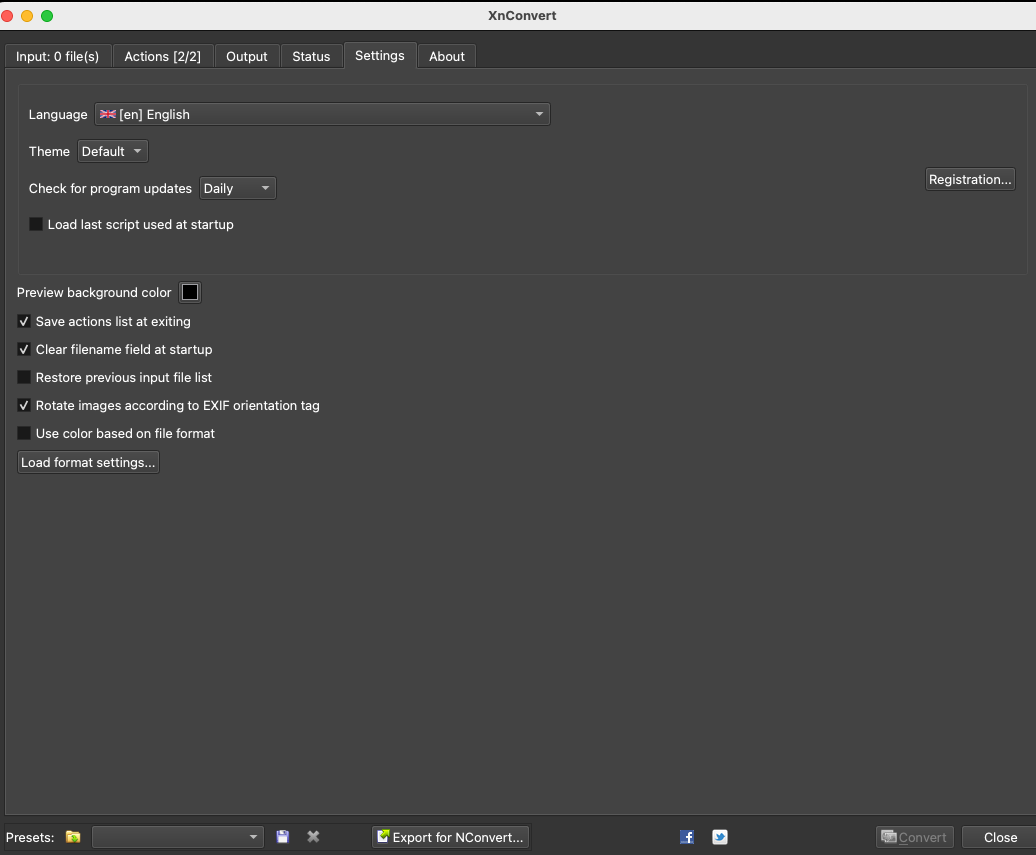Click the green macOS zoom window button
Screen dimensions: 1036x855
click(x=47, y=16)
